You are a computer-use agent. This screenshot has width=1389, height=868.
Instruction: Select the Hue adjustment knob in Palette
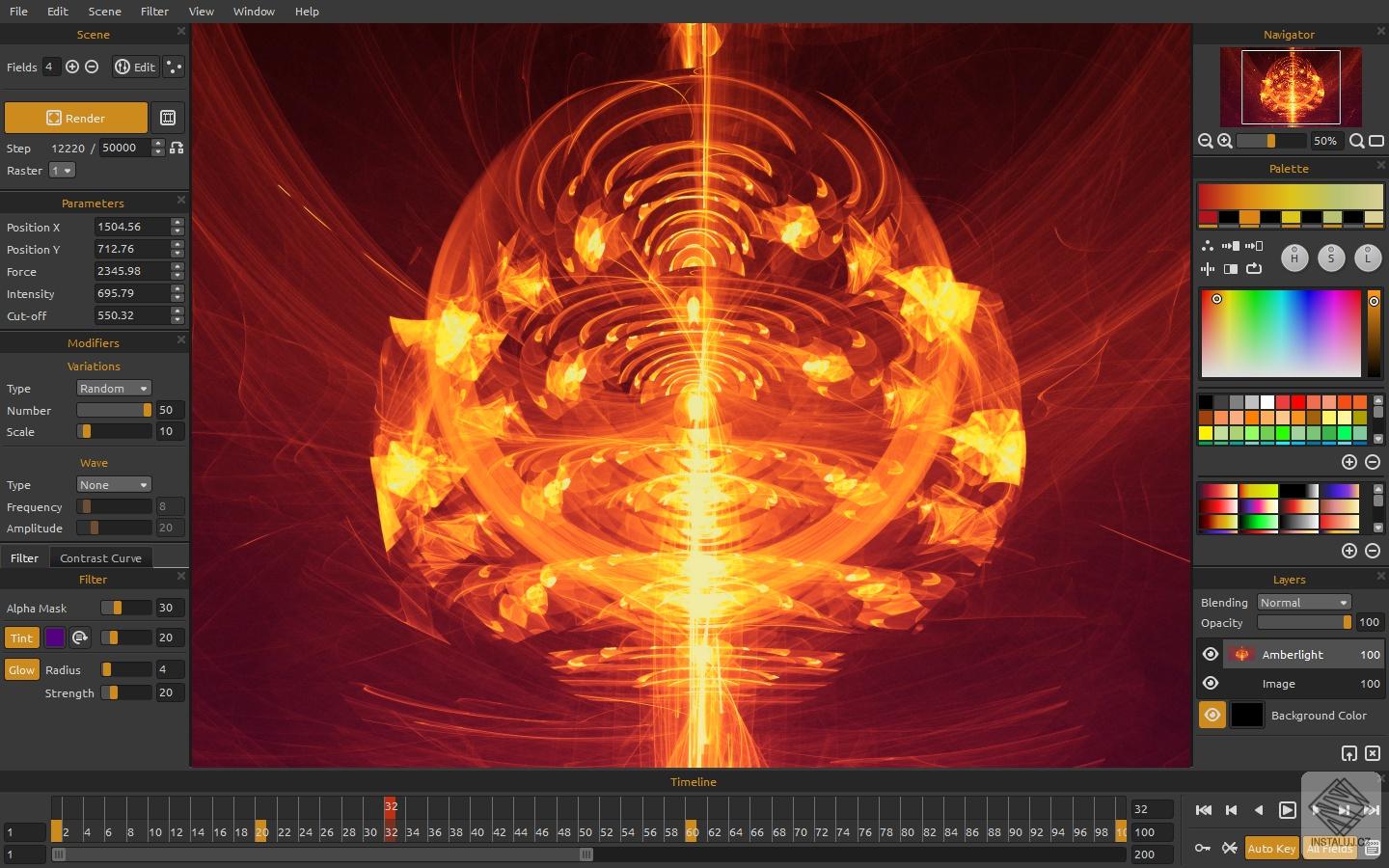pos(1294,258)
